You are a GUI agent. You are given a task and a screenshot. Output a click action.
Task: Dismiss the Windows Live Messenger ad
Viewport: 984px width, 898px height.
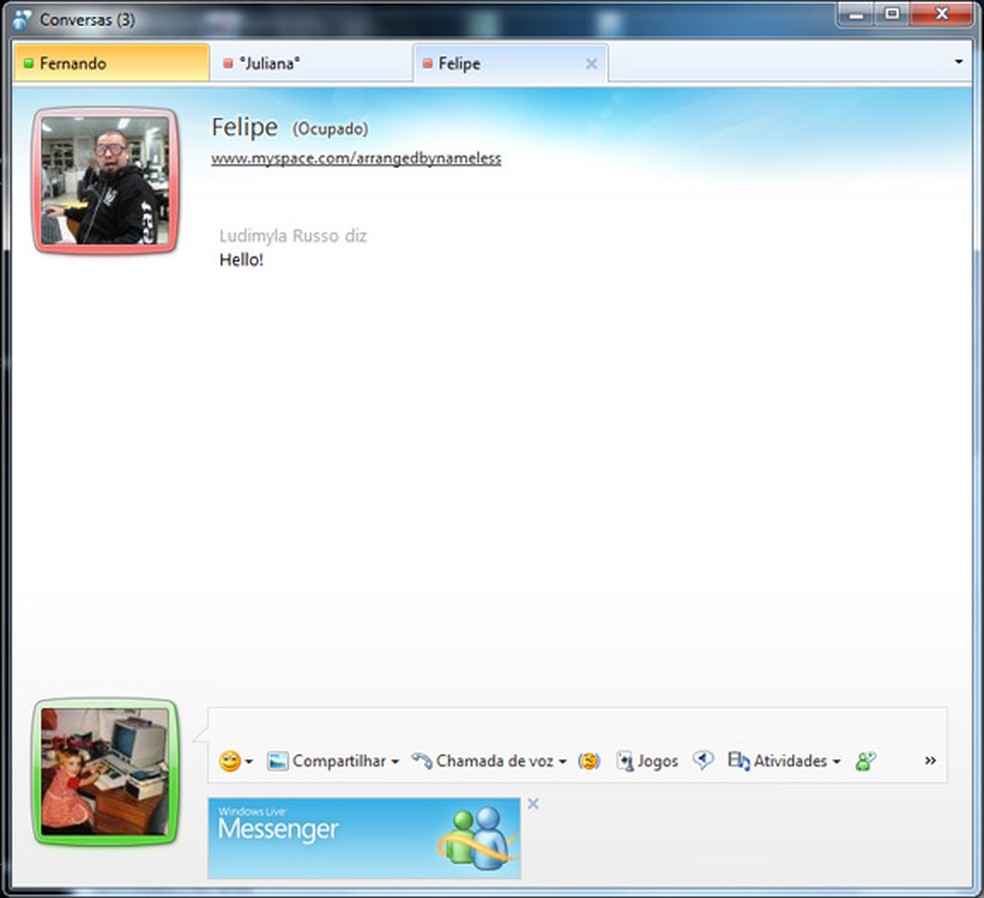coord(533,803)
